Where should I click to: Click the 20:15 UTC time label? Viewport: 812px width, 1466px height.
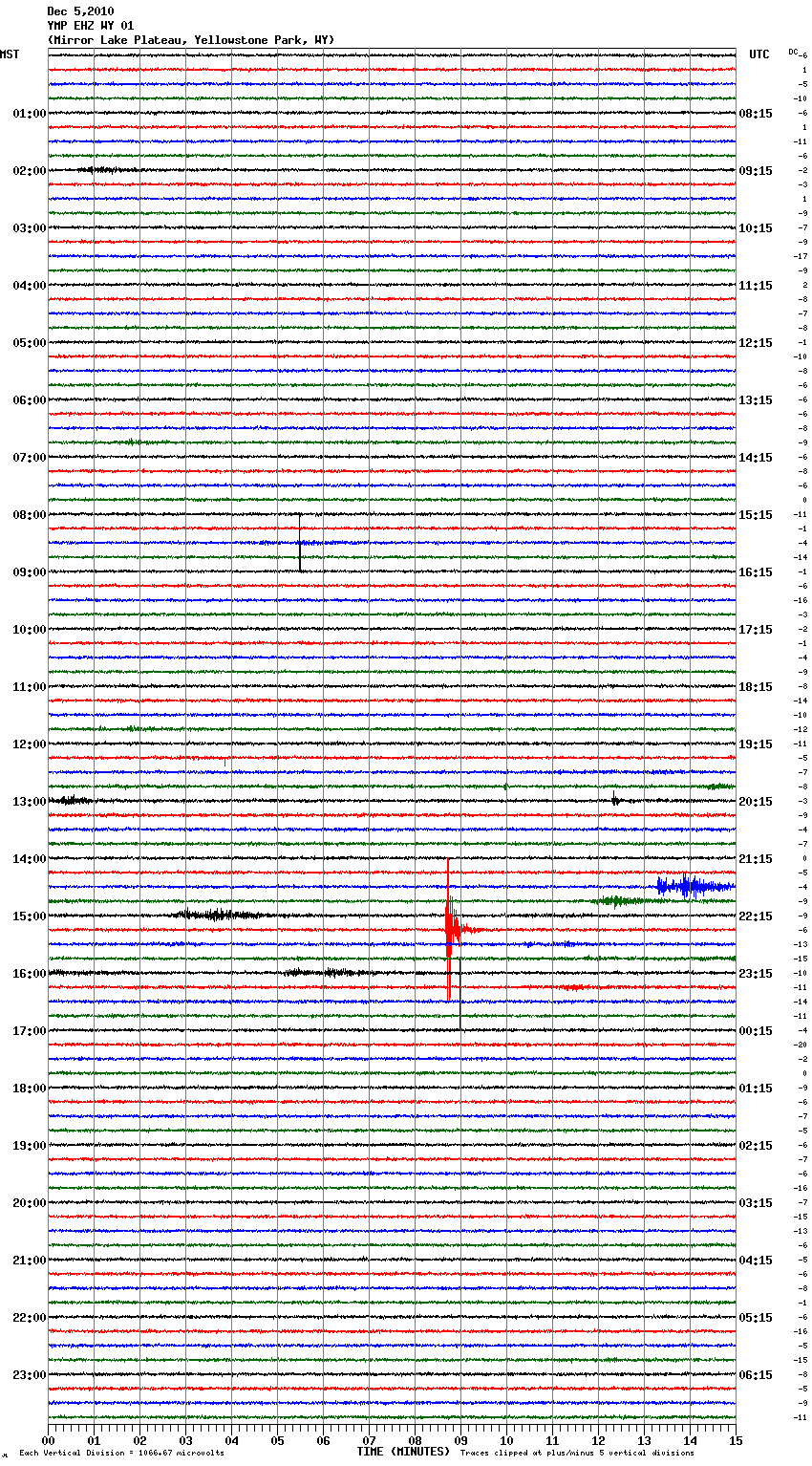click(756, 802)
